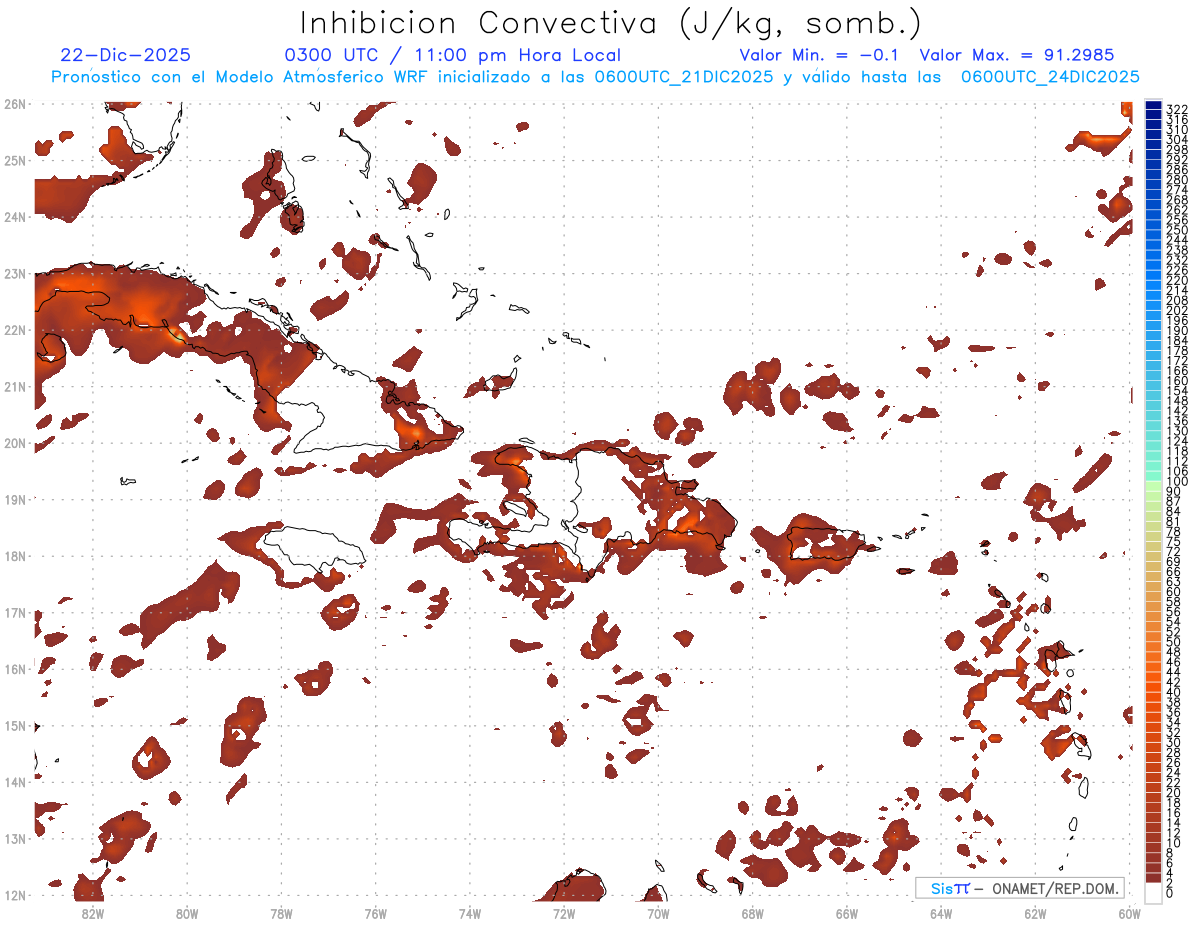Click the '70W' longitude axis label

658,913
